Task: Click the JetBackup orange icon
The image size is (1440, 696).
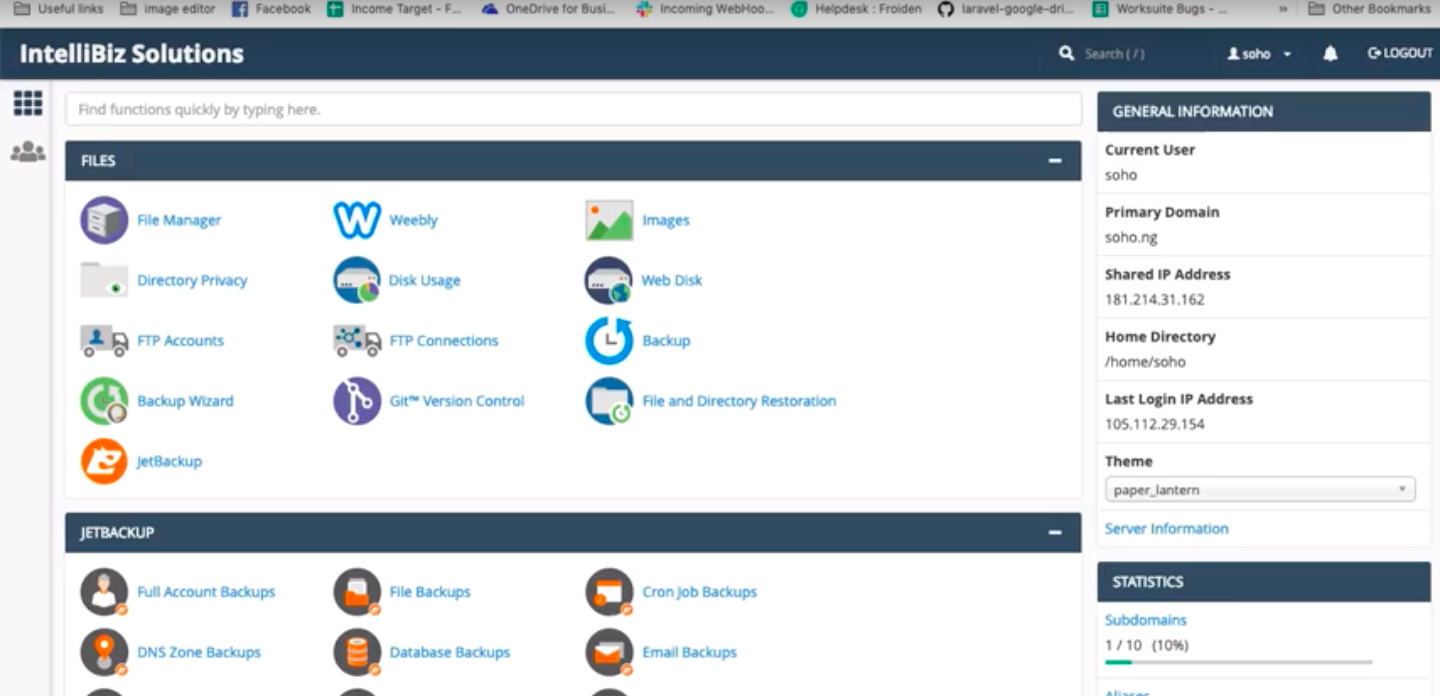Action: [104, 461]
